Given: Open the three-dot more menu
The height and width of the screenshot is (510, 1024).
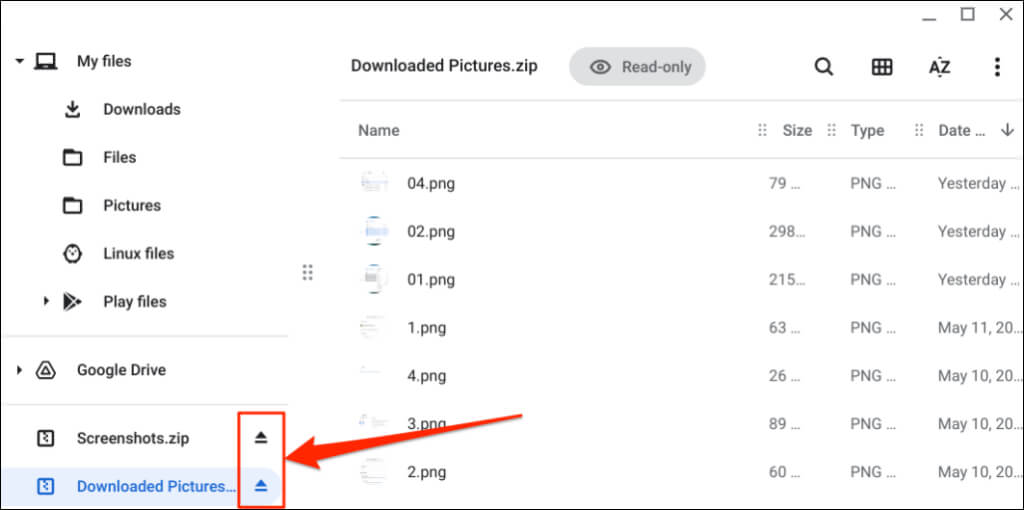Looking at the screenshot, I should 996,67.
